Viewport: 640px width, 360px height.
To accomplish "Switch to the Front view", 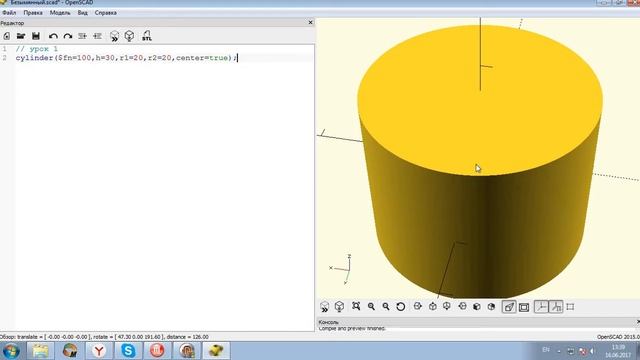I will click(476, 306).
